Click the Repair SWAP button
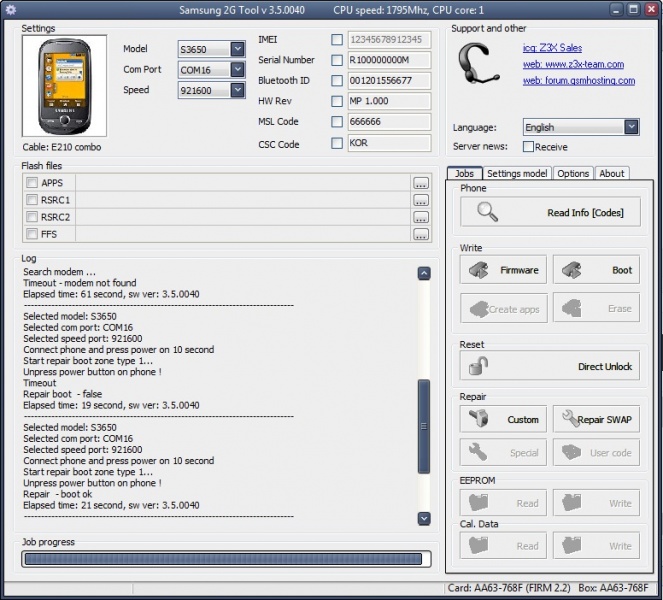The height and width of the screenshot is (600, 663). (596, 419)
